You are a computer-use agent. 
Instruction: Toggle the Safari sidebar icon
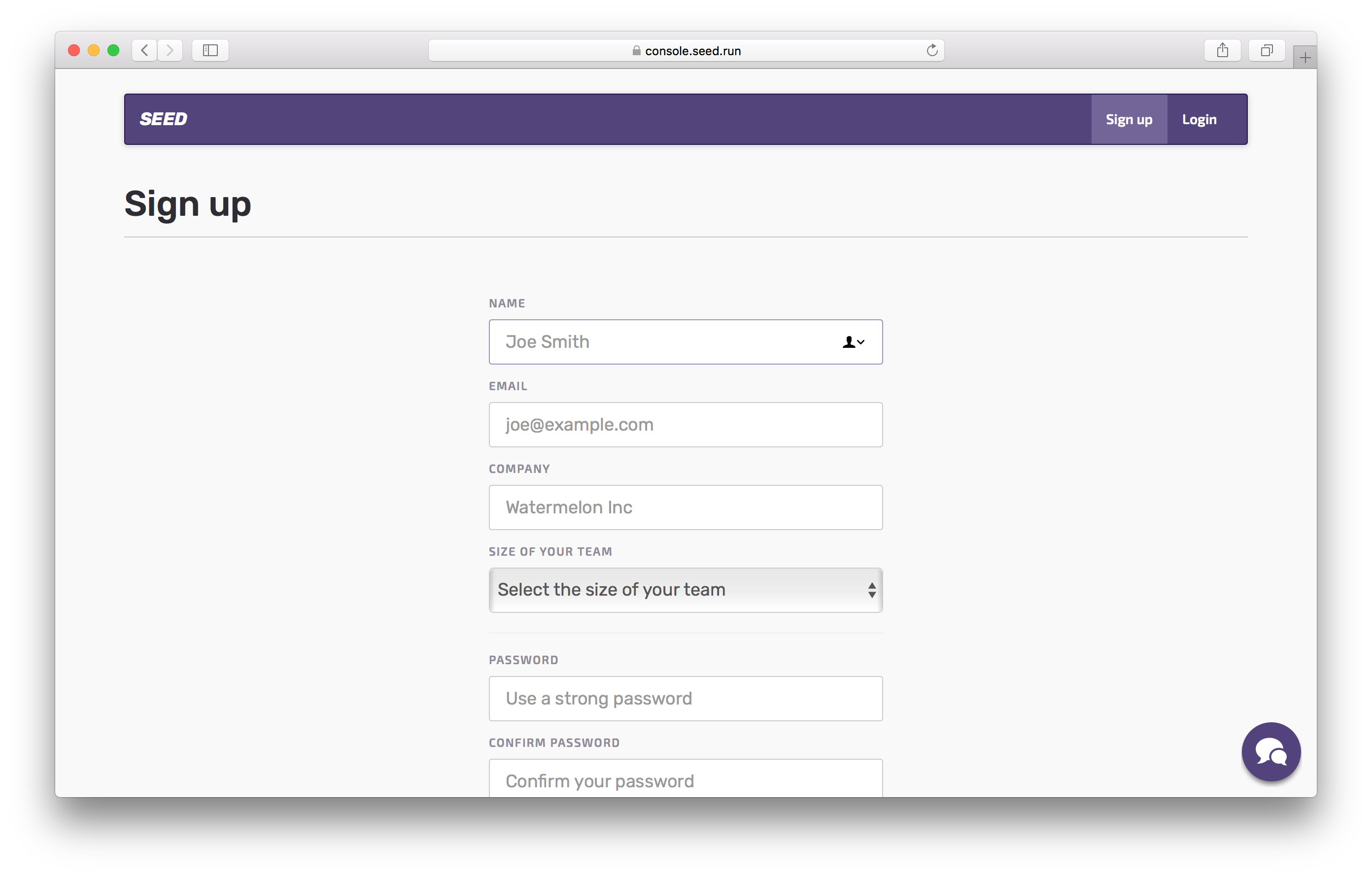tap(210, 50)
